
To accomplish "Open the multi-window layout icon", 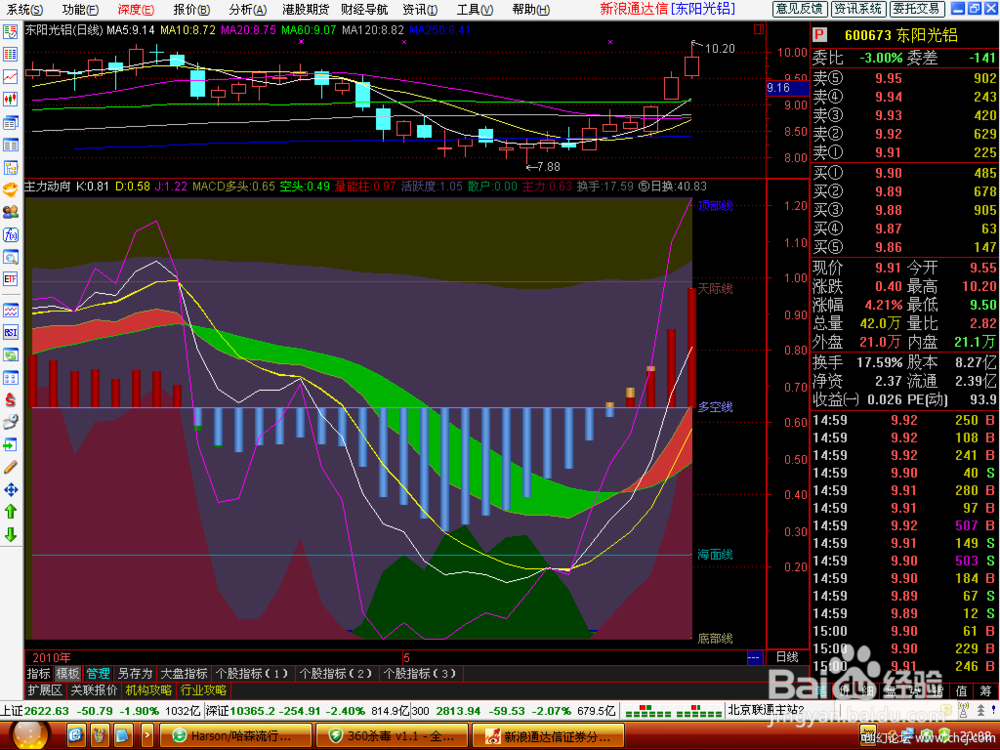I will [x=10, y=123].
